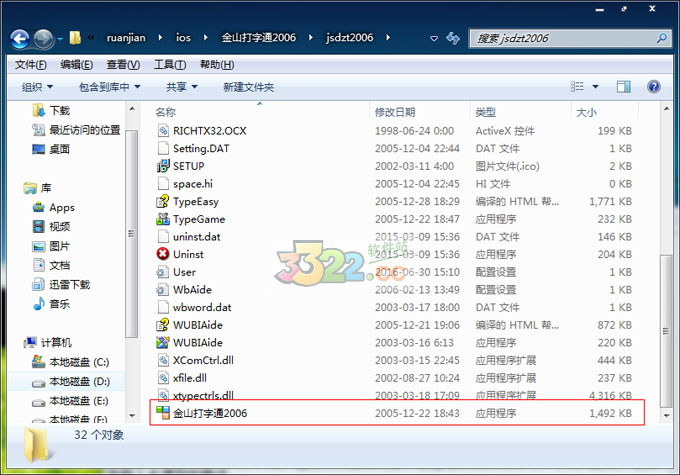The width and height of the screenshot is (680, 475).
Task: Open the 共享 dropdown
Action: click(181, 87)
